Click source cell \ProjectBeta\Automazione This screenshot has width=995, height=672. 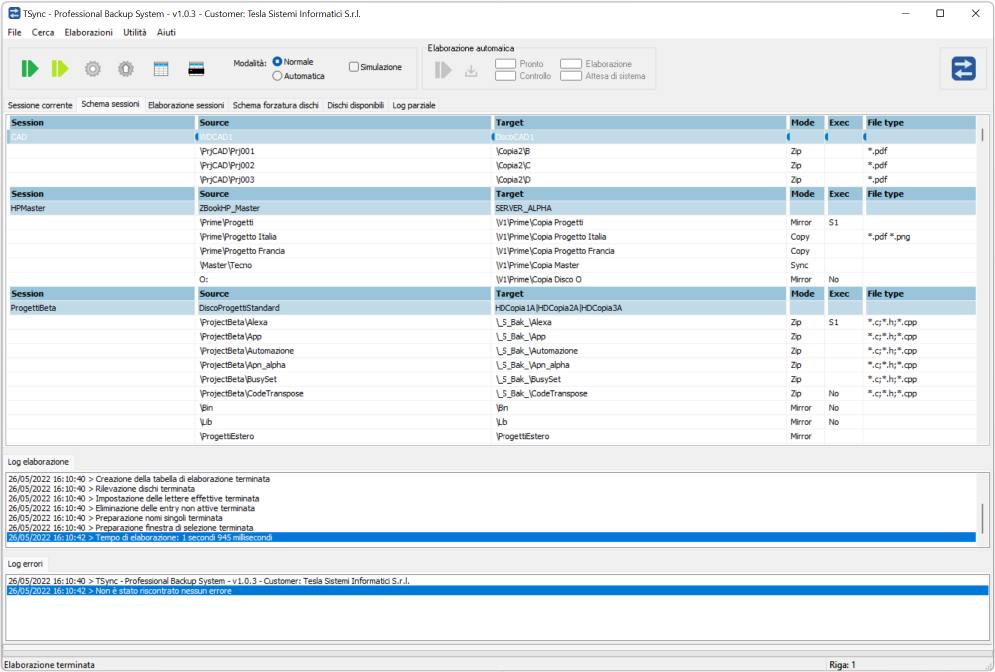tap(343, 351)
